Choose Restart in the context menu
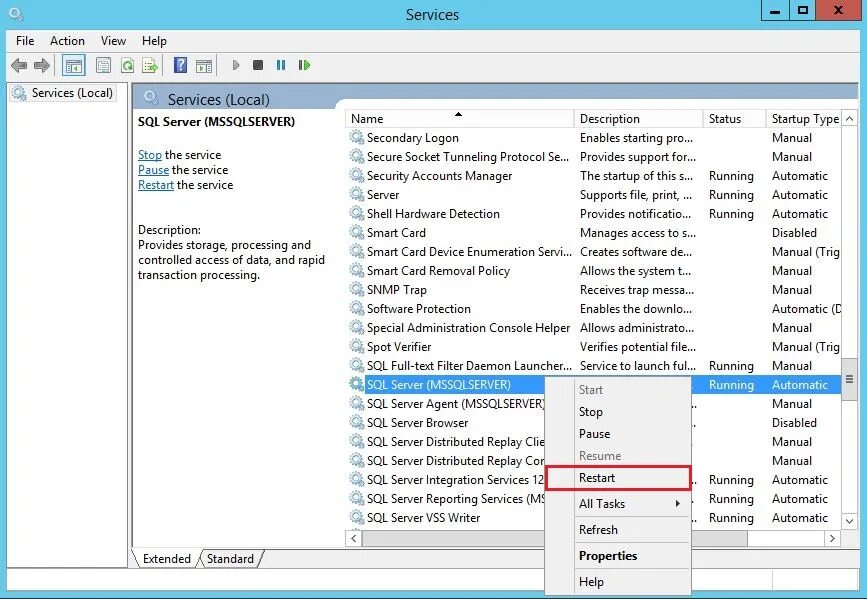This screenshot has height=599, width=867. pyautogui.click(x=618, y=478)
